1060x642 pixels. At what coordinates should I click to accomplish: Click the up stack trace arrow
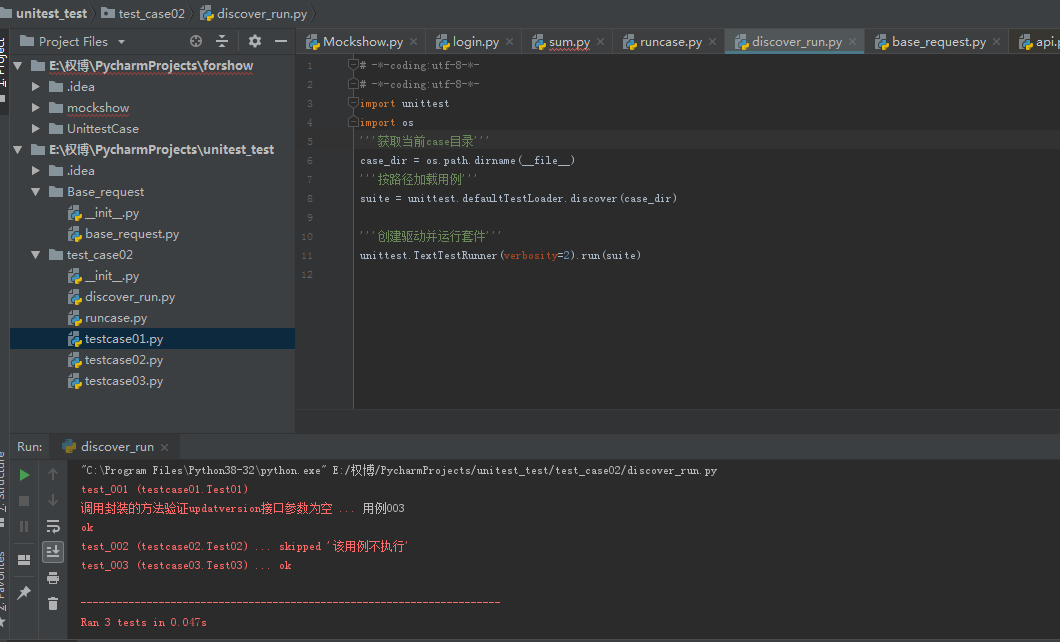pos(53,474)
